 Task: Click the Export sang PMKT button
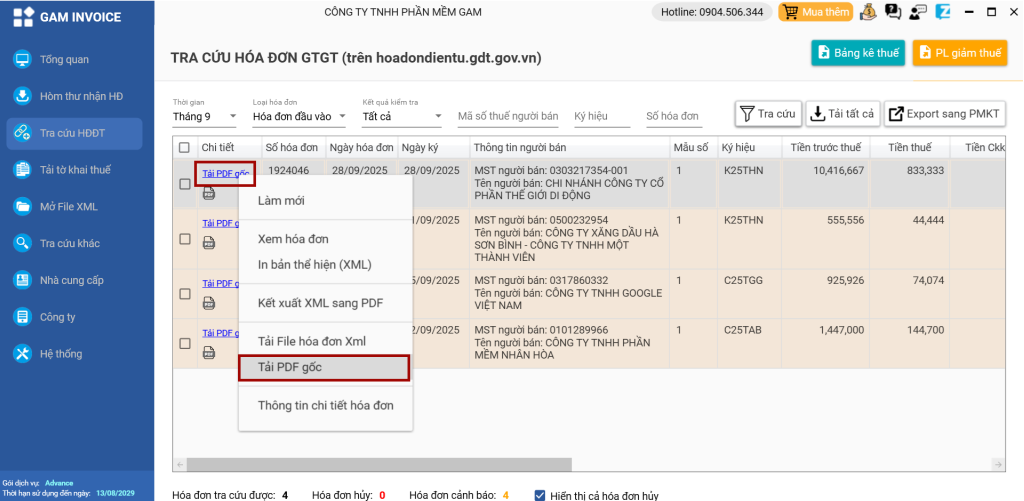coord(944,114)
